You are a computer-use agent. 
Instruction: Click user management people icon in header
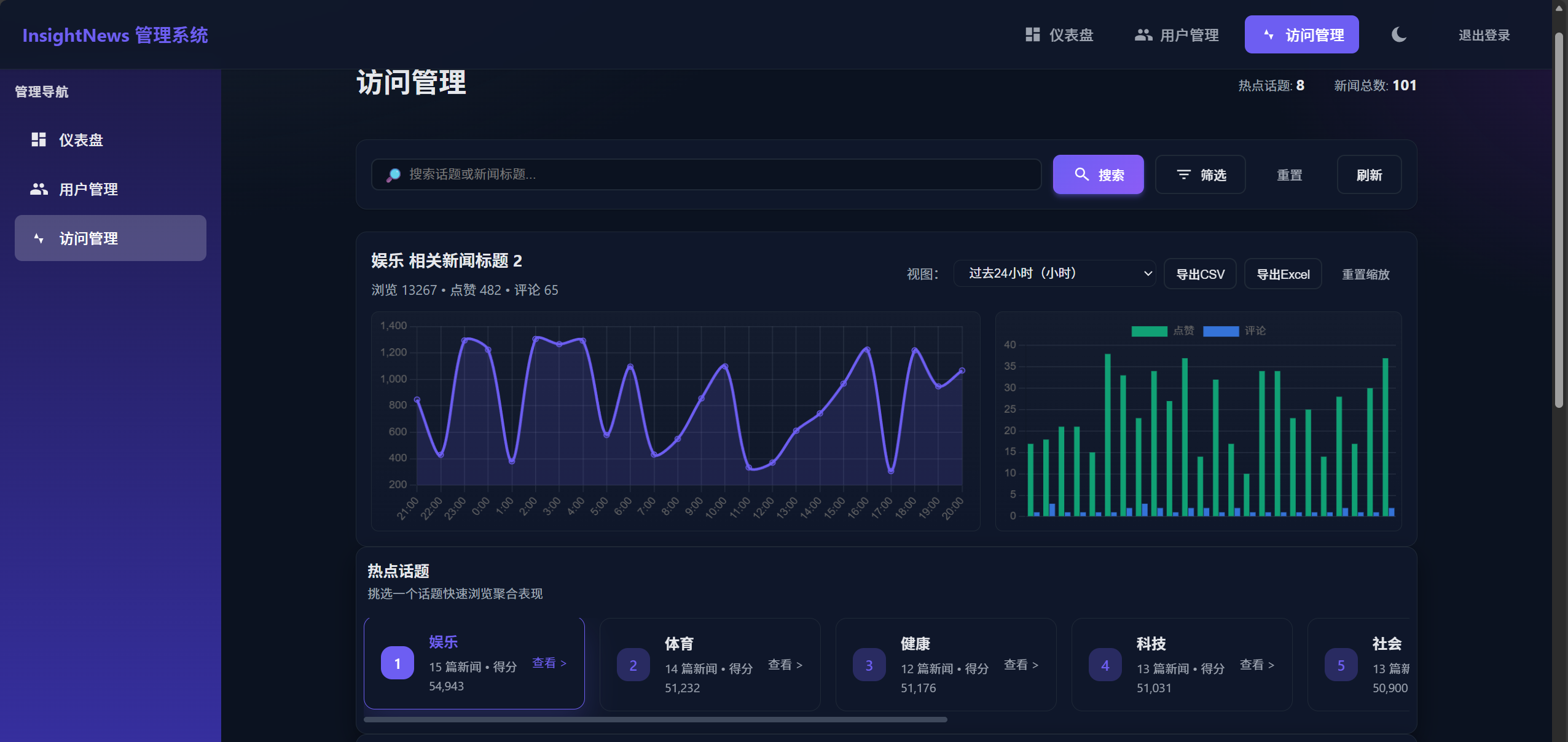(1143, 34)
